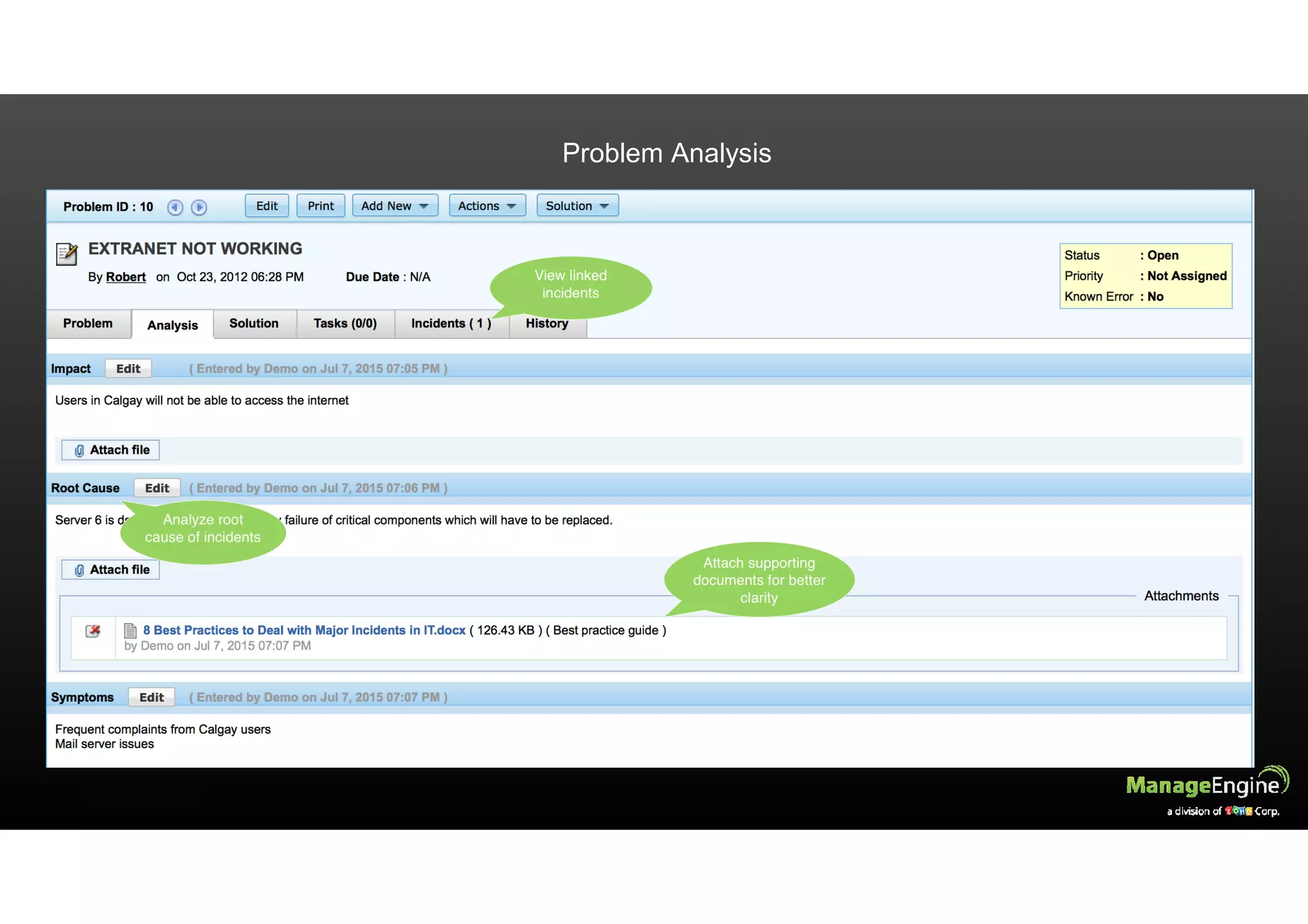The image size is (1308, 924).
Task: Open the Add New dropdown
Action: 395,206
